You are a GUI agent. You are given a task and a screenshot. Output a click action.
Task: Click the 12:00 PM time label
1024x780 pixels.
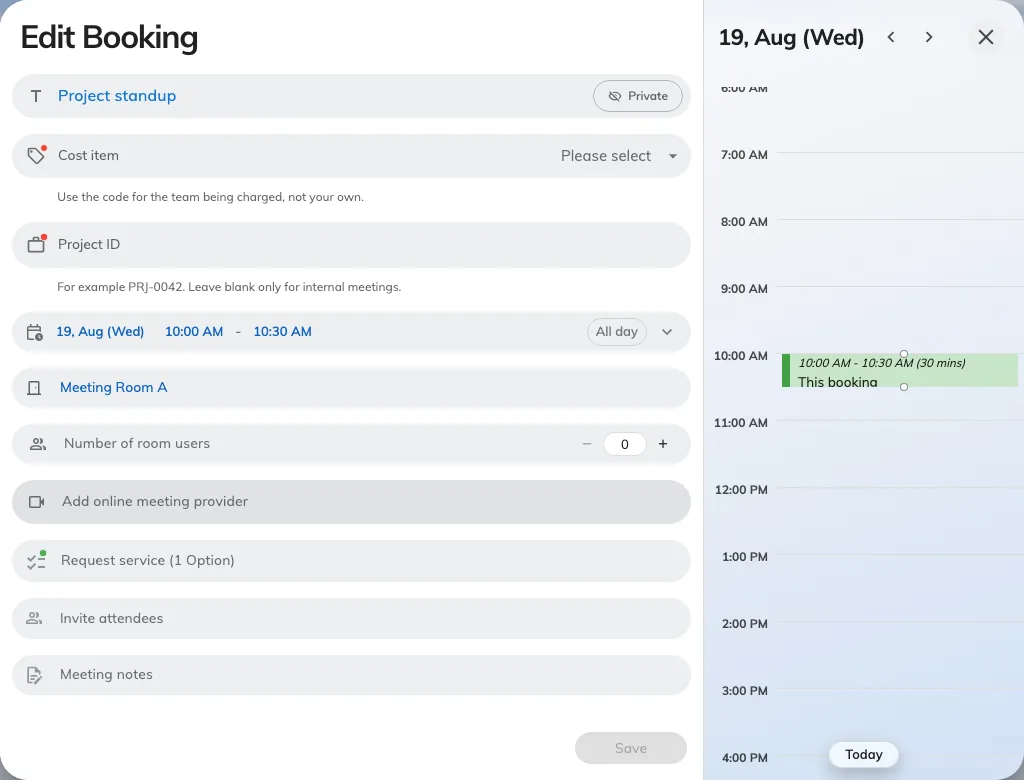click(x=741, y=490)
